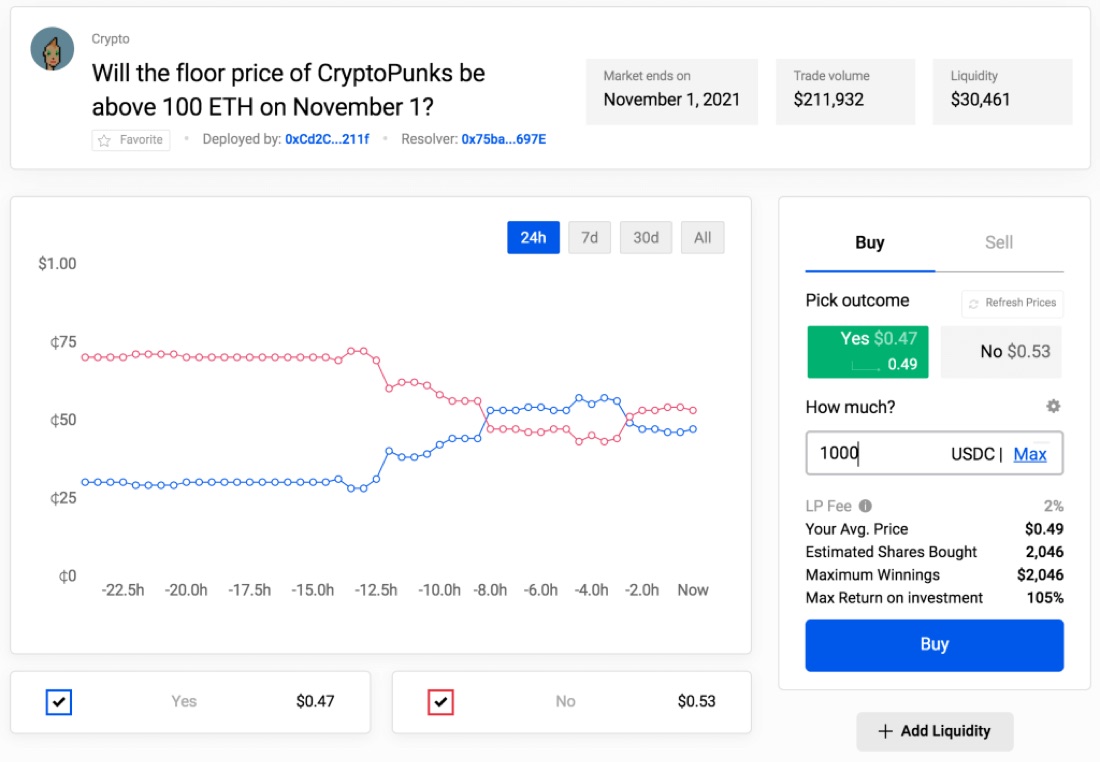This screenshot has width=1100, height=762.
Task: Click Refresh Prices button
Action: 1012,303
